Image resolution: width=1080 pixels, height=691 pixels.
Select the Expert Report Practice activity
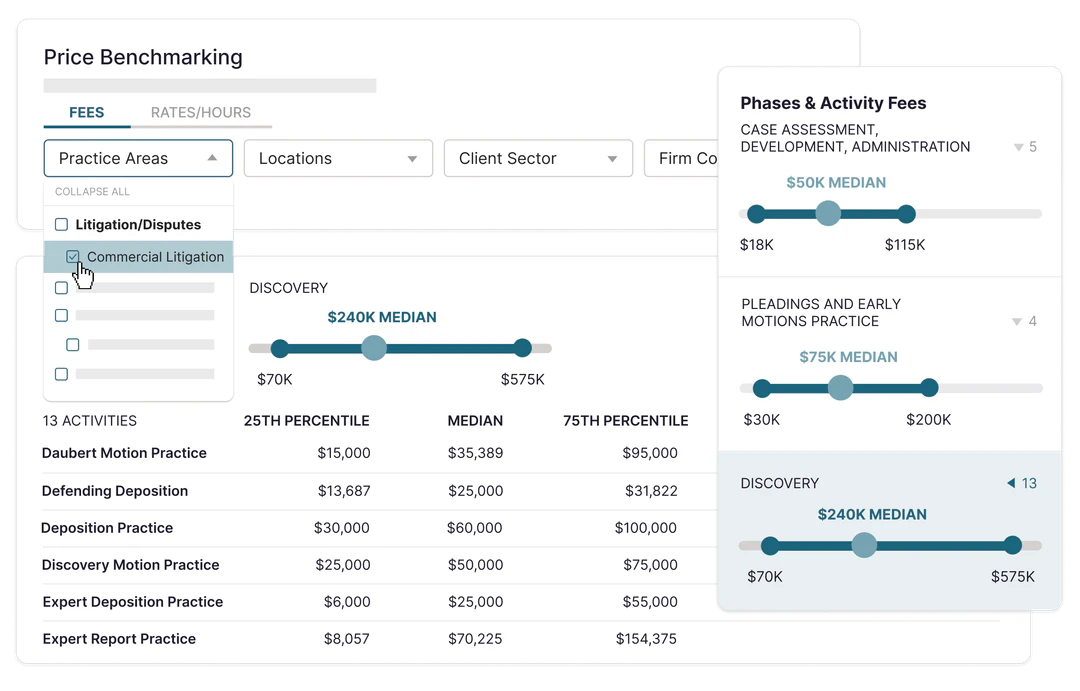pos(119,639)
